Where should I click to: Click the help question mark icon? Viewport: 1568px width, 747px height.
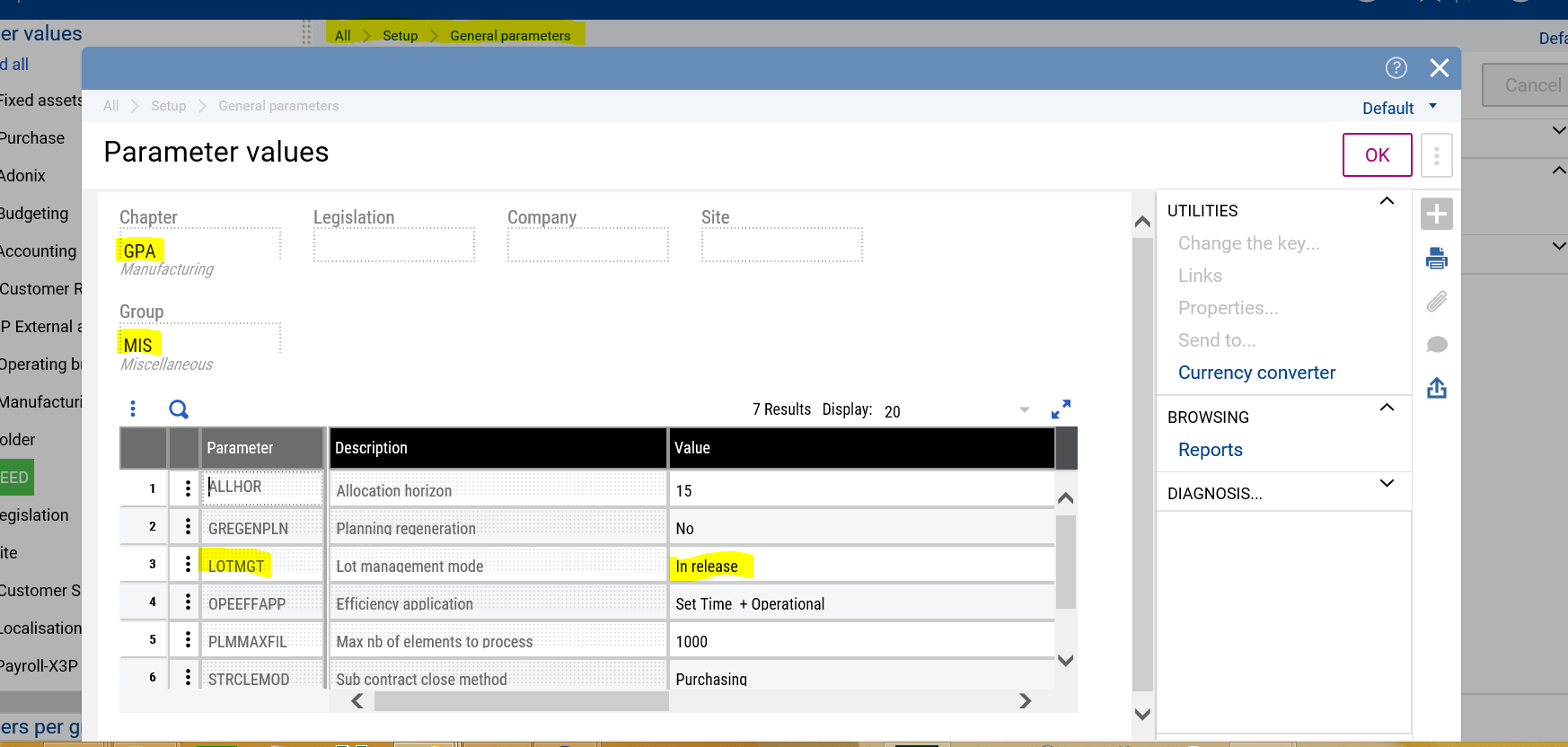1396,68
